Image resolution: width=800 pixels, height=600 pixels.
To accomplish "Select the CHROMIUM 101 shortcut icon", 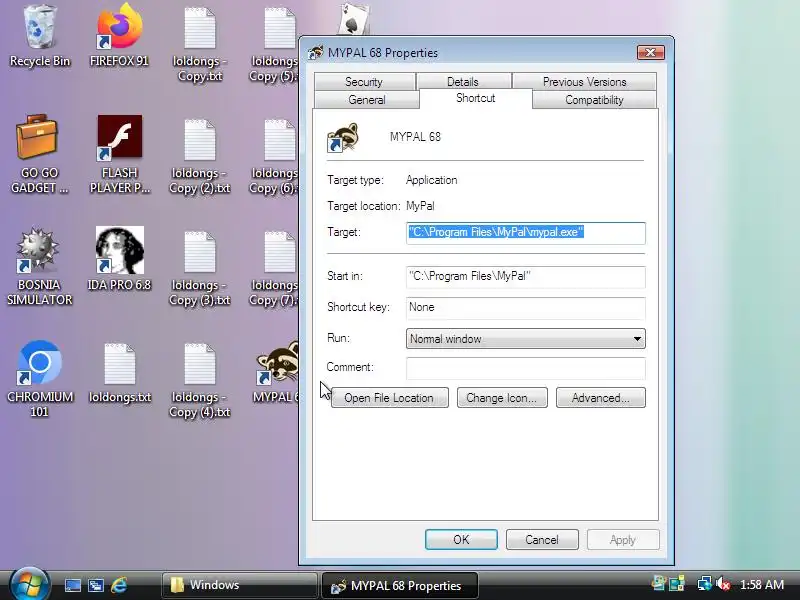I will pyautogui.click(x=39, y=378).
